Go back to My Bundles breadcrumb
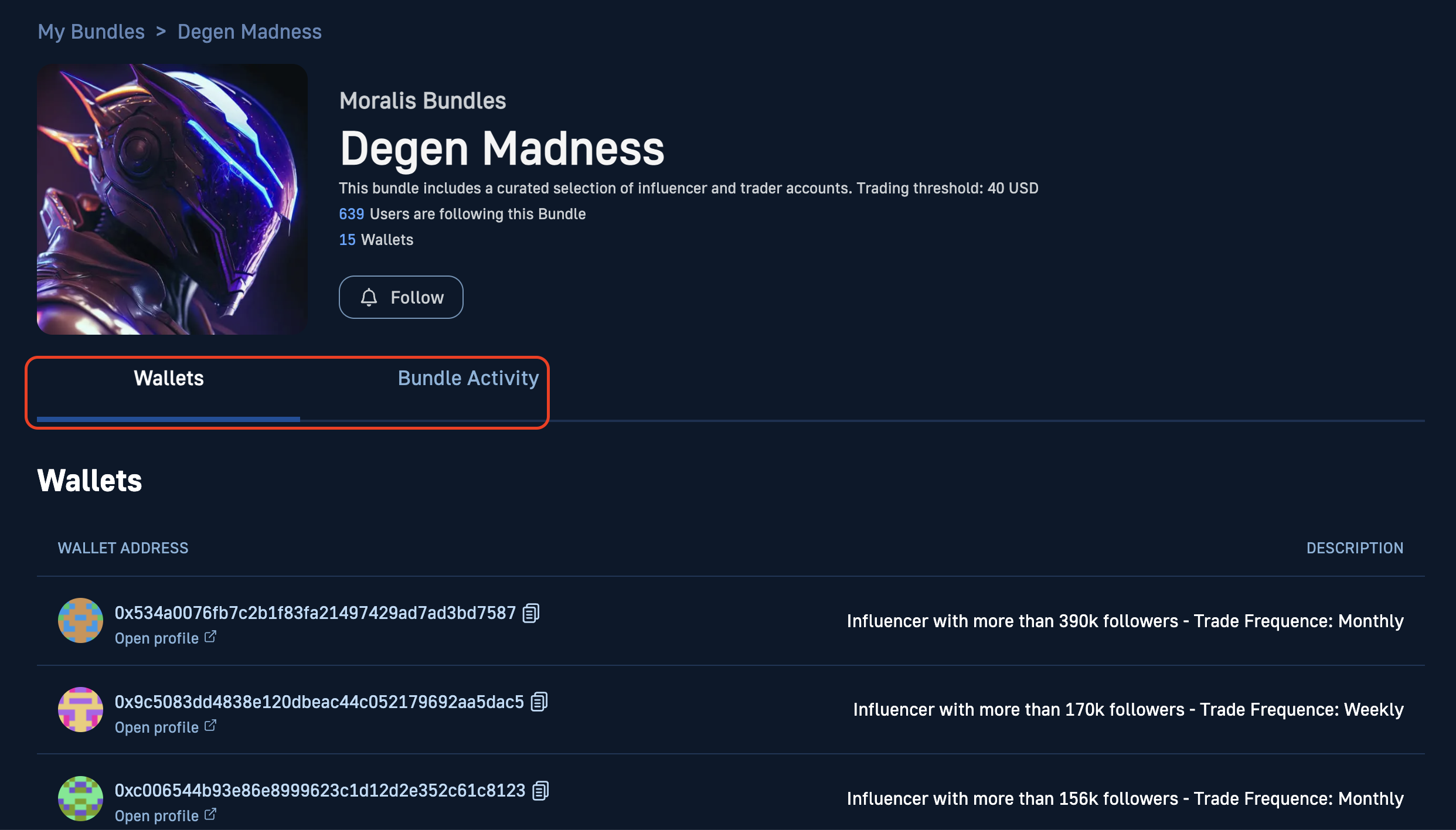This screenshot has width=1456, height=830. [91, 32]
